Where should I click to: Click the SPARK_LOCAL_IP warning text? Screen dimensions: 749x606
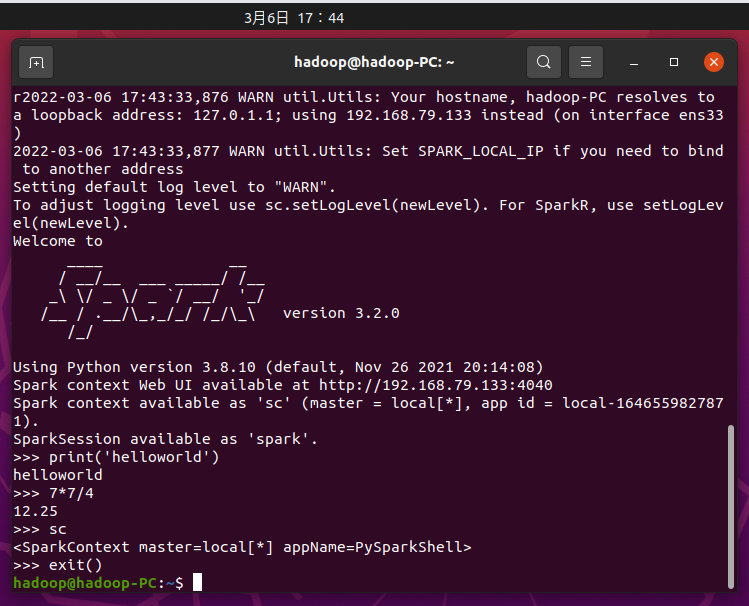coord(368,160)
